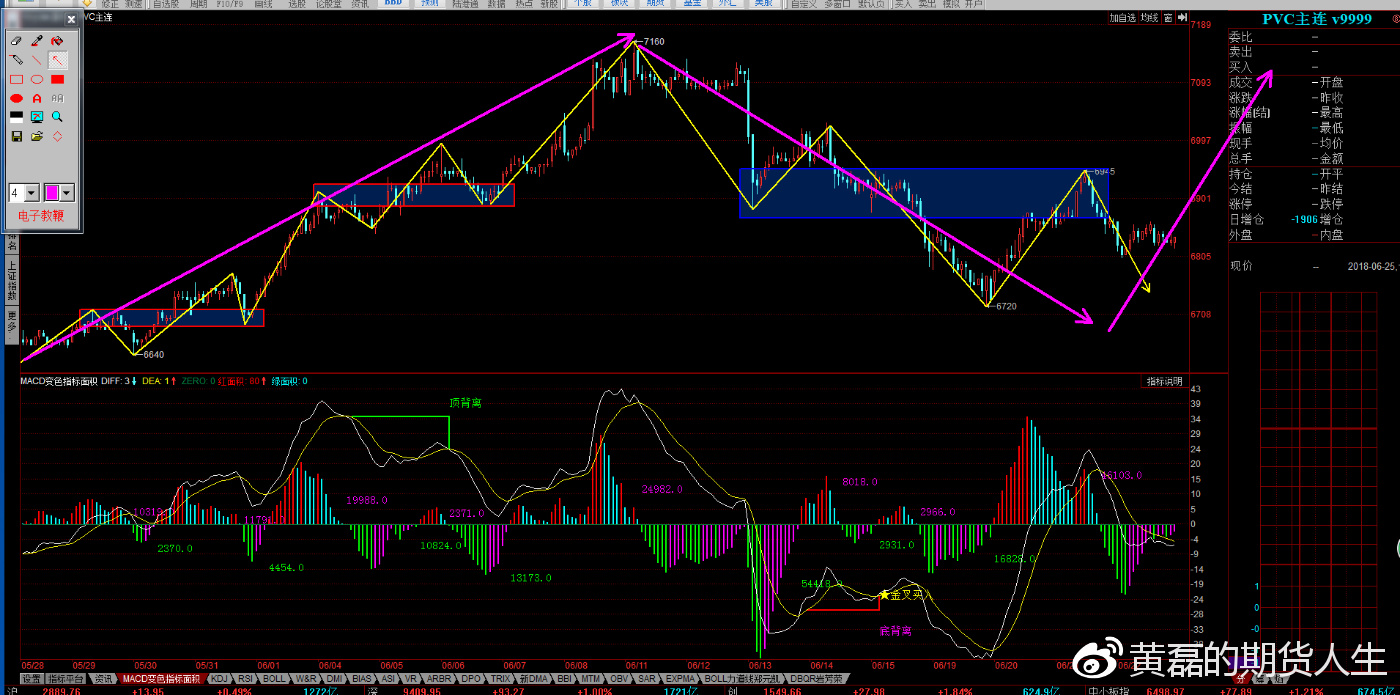Select the filled red rectangle tool

tap(57, 79)
